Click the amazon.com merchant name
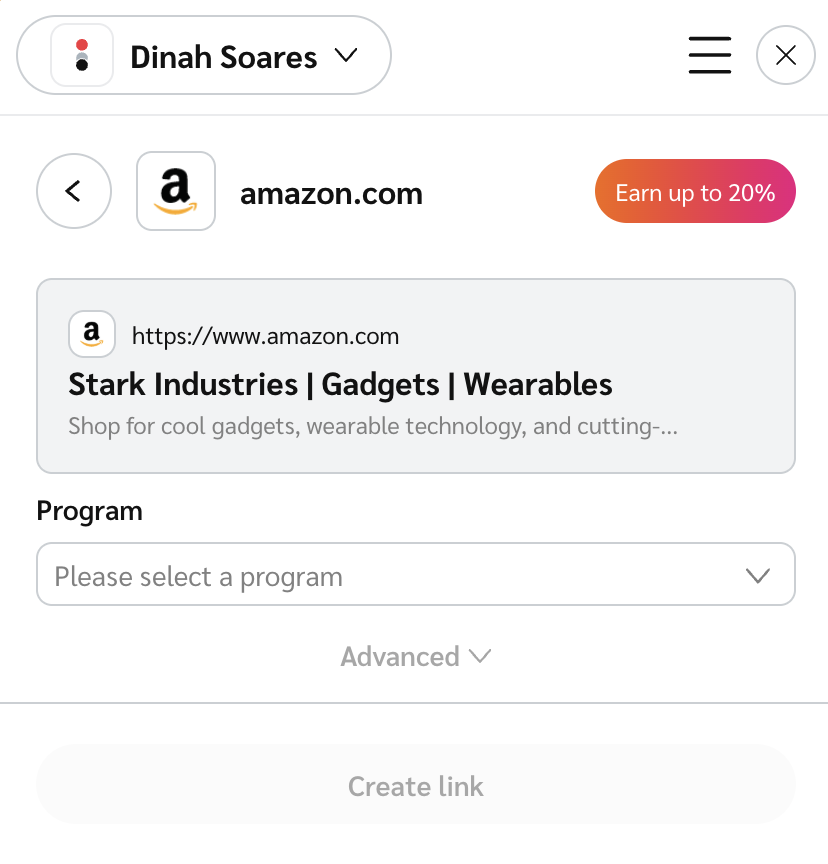828x864 pixels. click(331, 193)
